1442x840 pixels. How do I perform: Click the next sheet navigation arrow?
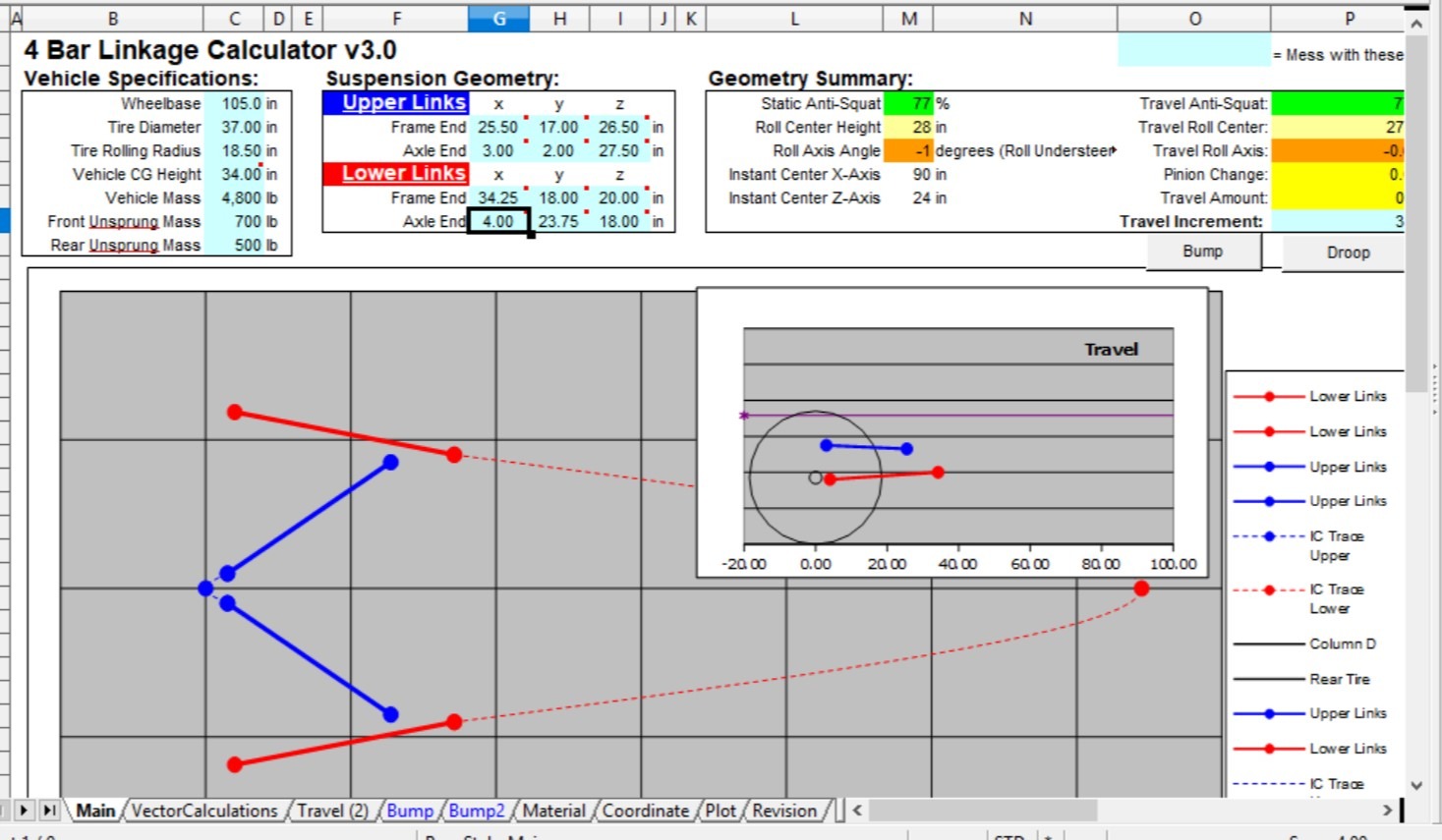24,811
